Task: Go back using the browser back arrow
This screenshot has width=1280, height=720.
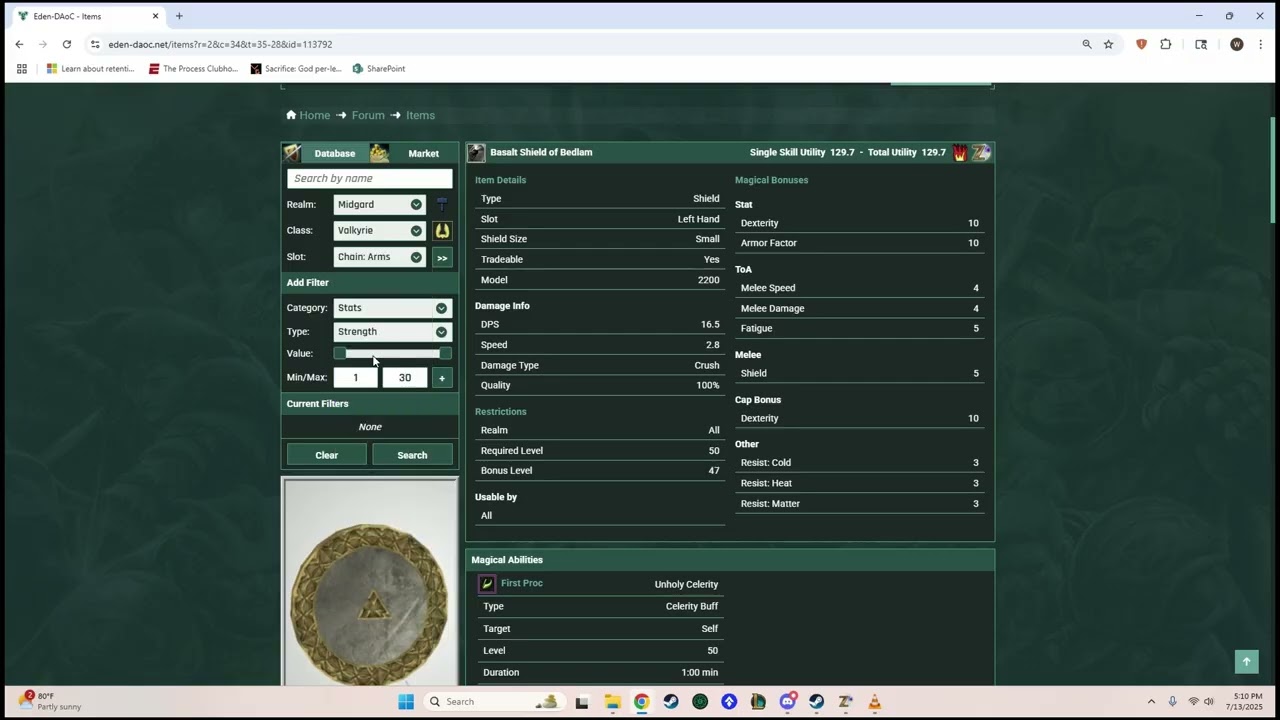Action: coord(19,44)
